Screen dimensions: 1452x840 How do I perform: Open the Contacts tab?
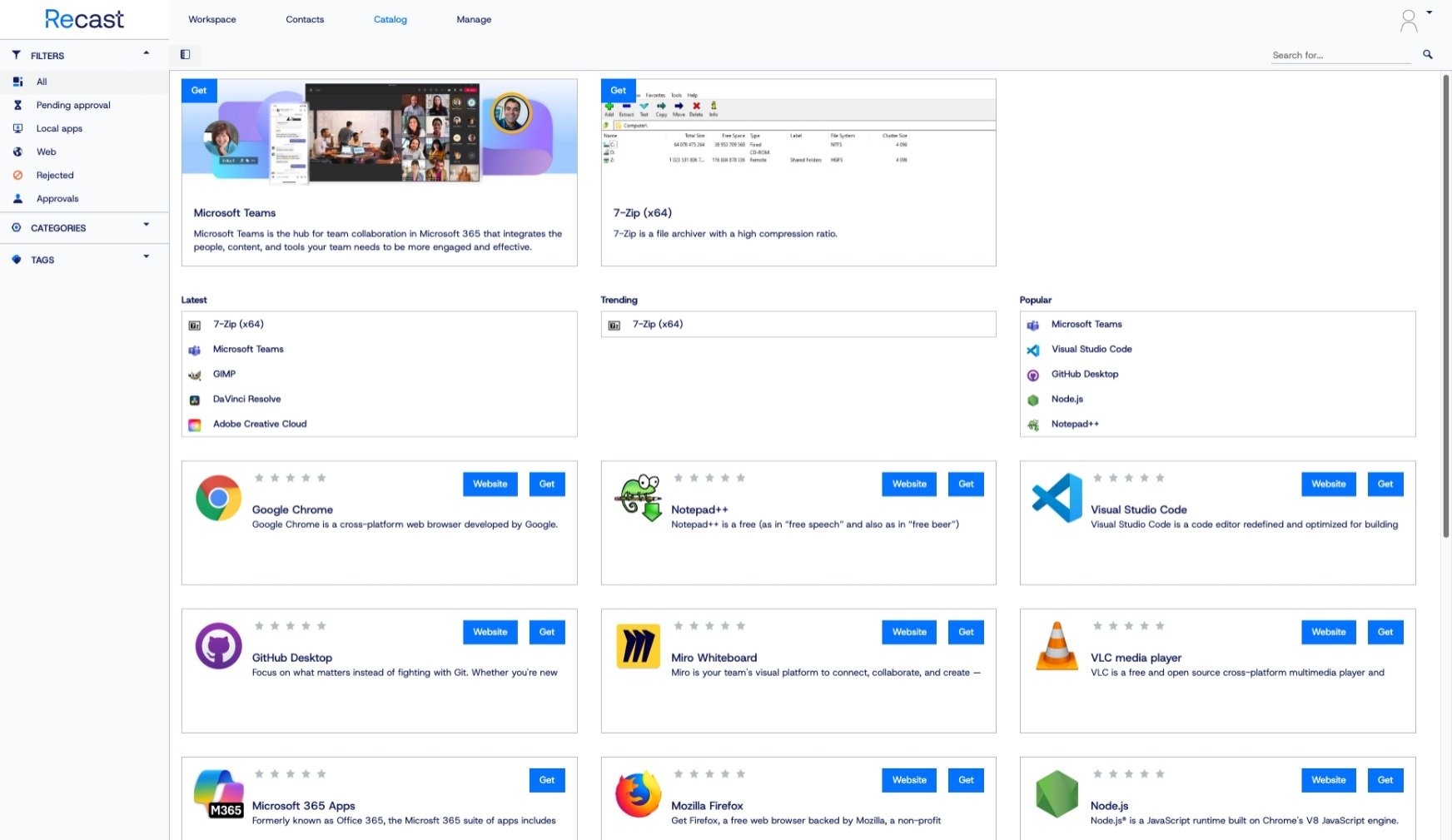click(305, 19)
